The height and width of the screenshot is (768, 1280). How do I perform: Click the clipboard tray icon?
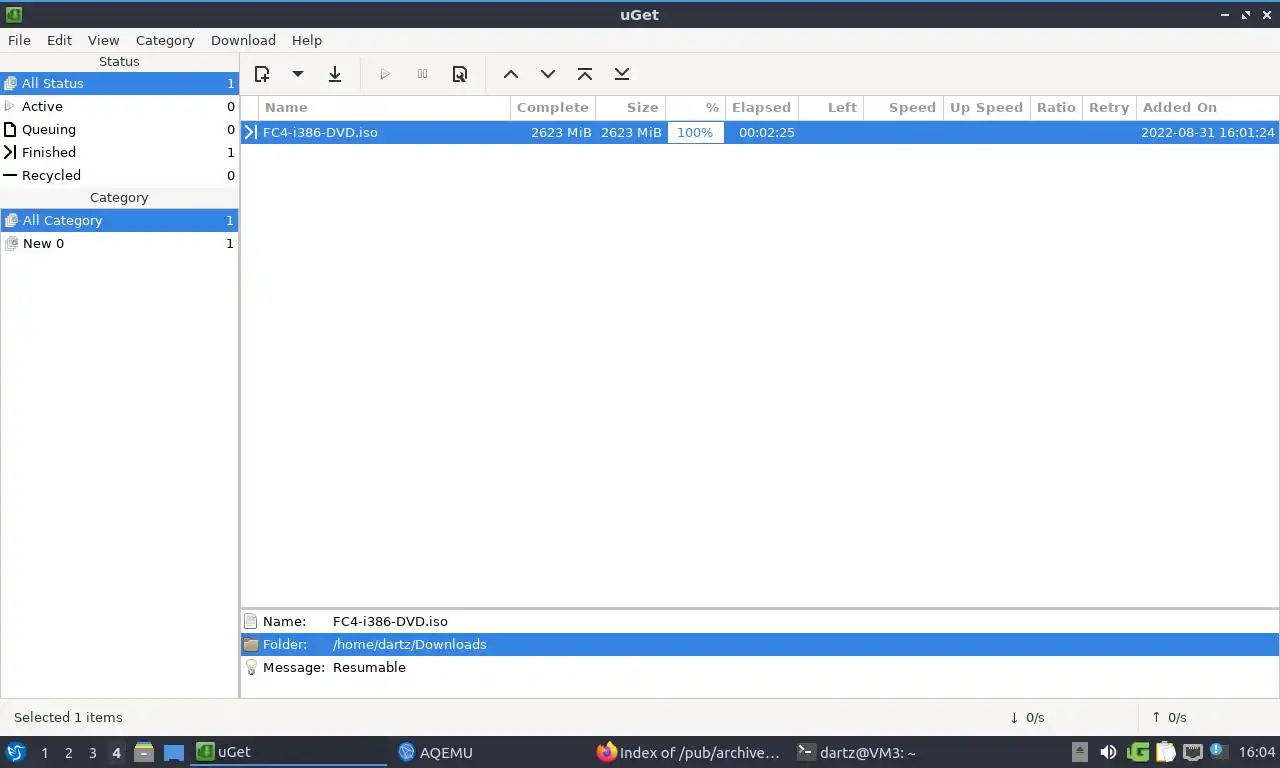(x=1165, y=752)
